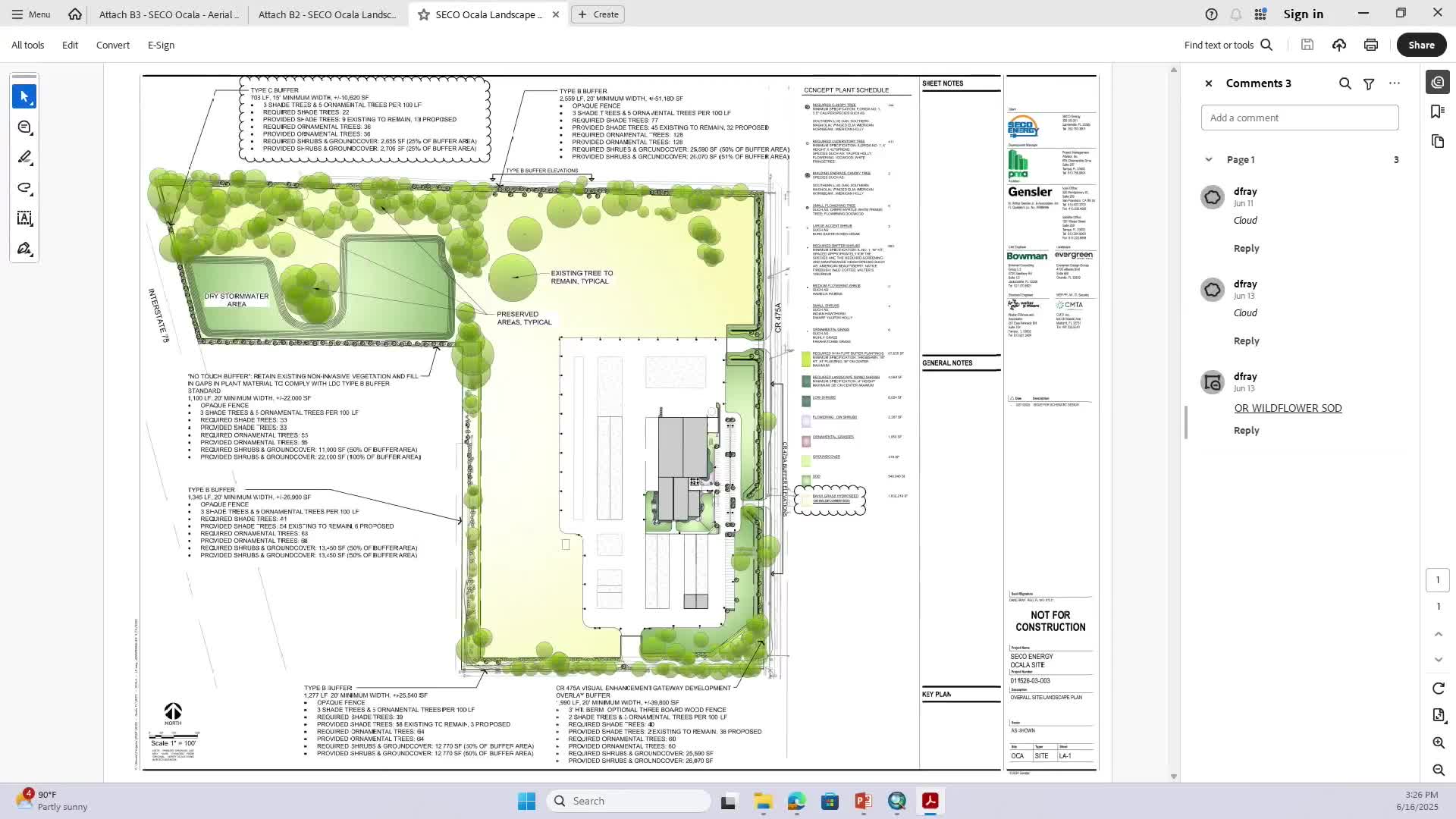The height and width of the screenshot is (819, 1456).
Task: Pick the freehand draw tool
Action: [24, 188]
